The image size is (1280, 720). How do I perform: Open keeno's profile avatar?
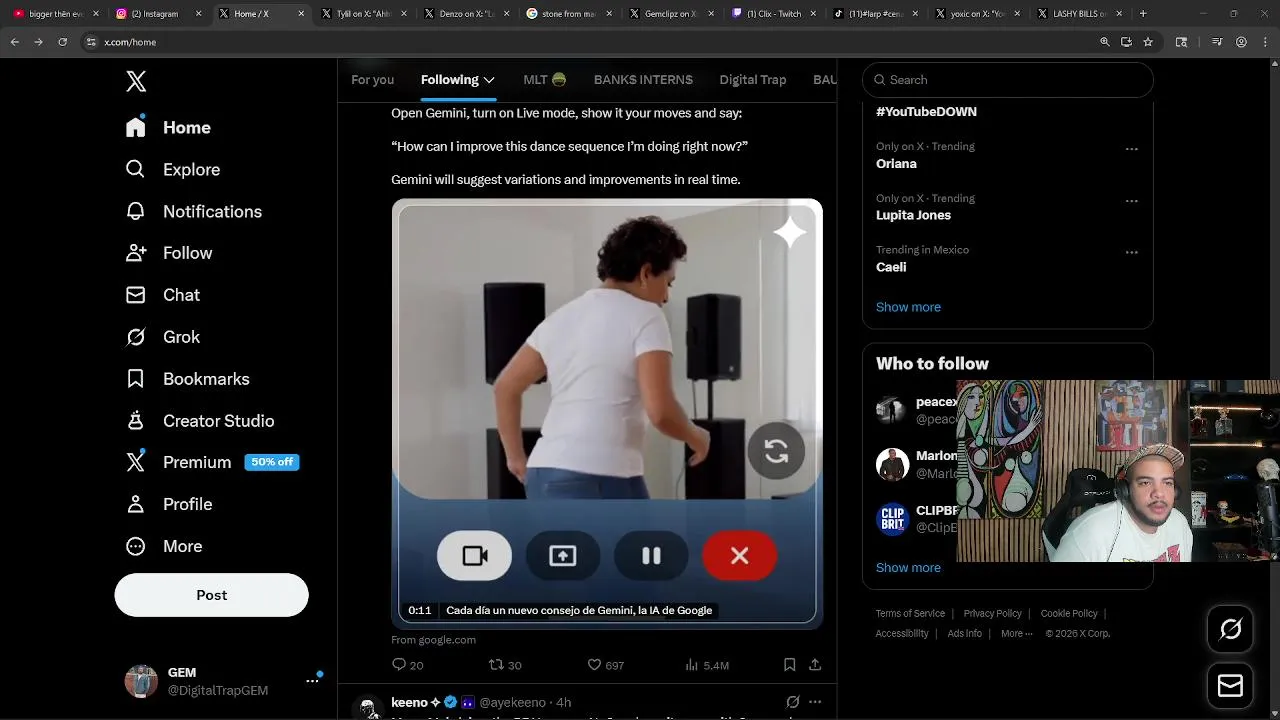tap(369, 707)
